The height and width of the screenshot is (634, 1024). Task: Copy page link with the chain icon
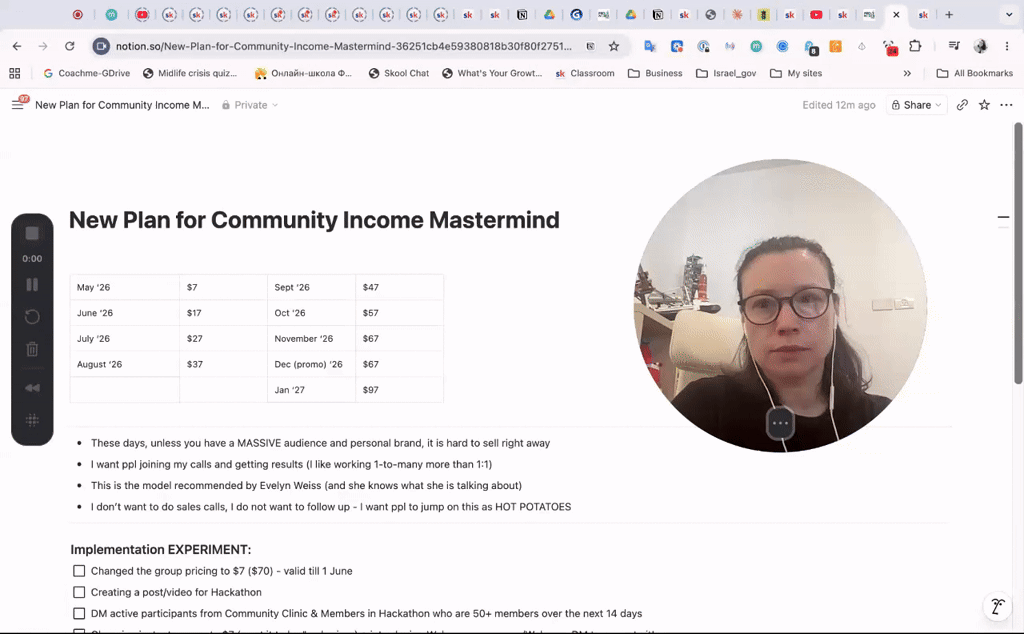962,104
